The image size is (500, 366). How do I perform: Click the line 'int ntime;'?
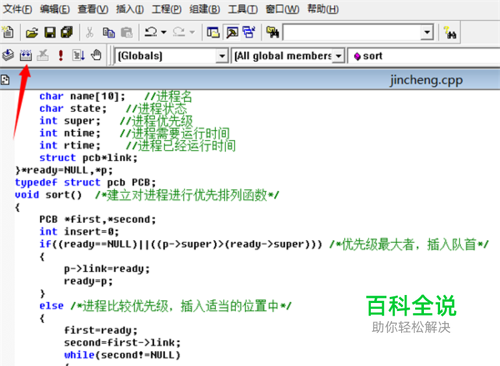[70, 133]
